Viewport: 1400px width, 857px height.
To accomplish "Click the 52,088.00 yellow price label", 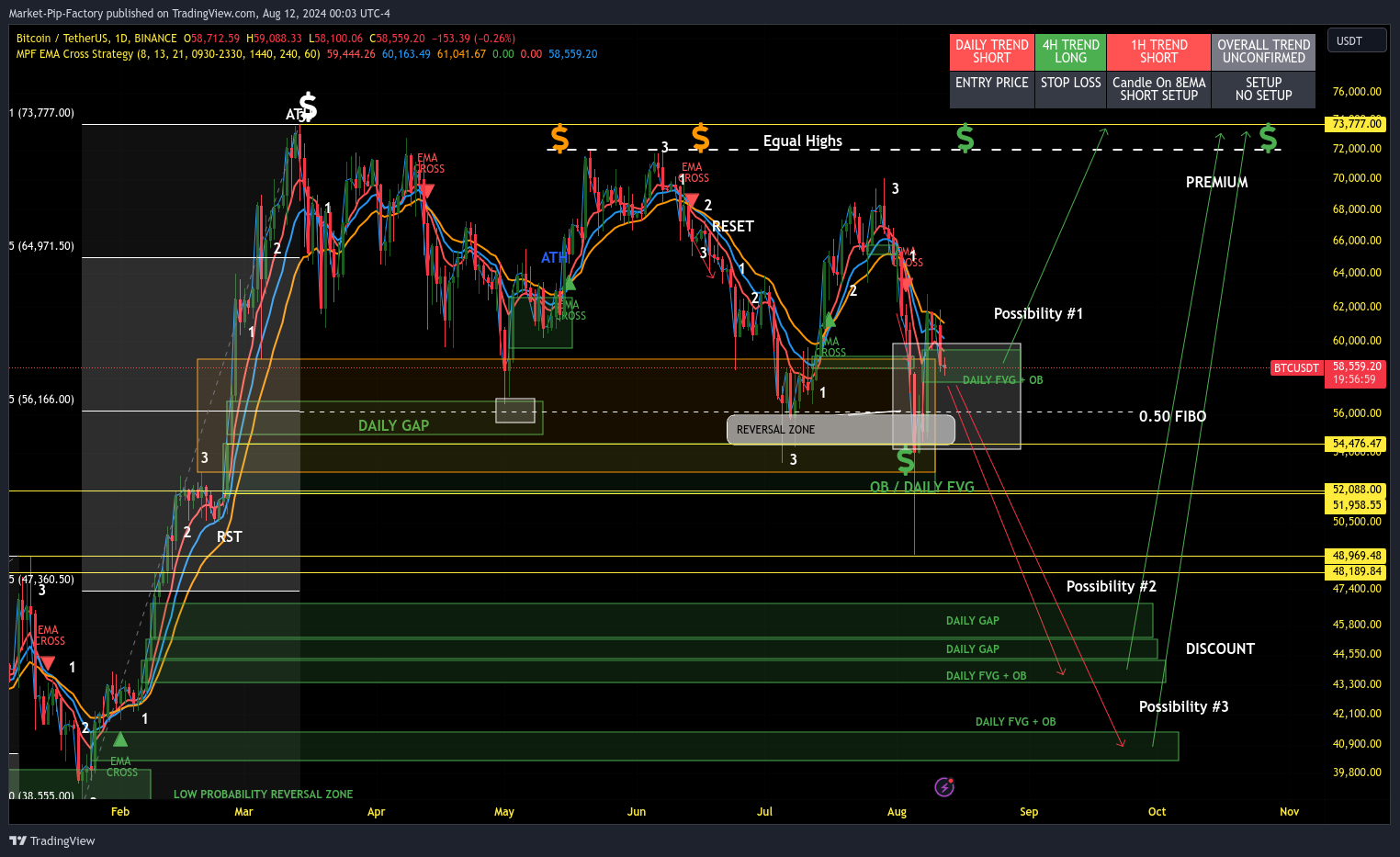I will coord(1357,490).
